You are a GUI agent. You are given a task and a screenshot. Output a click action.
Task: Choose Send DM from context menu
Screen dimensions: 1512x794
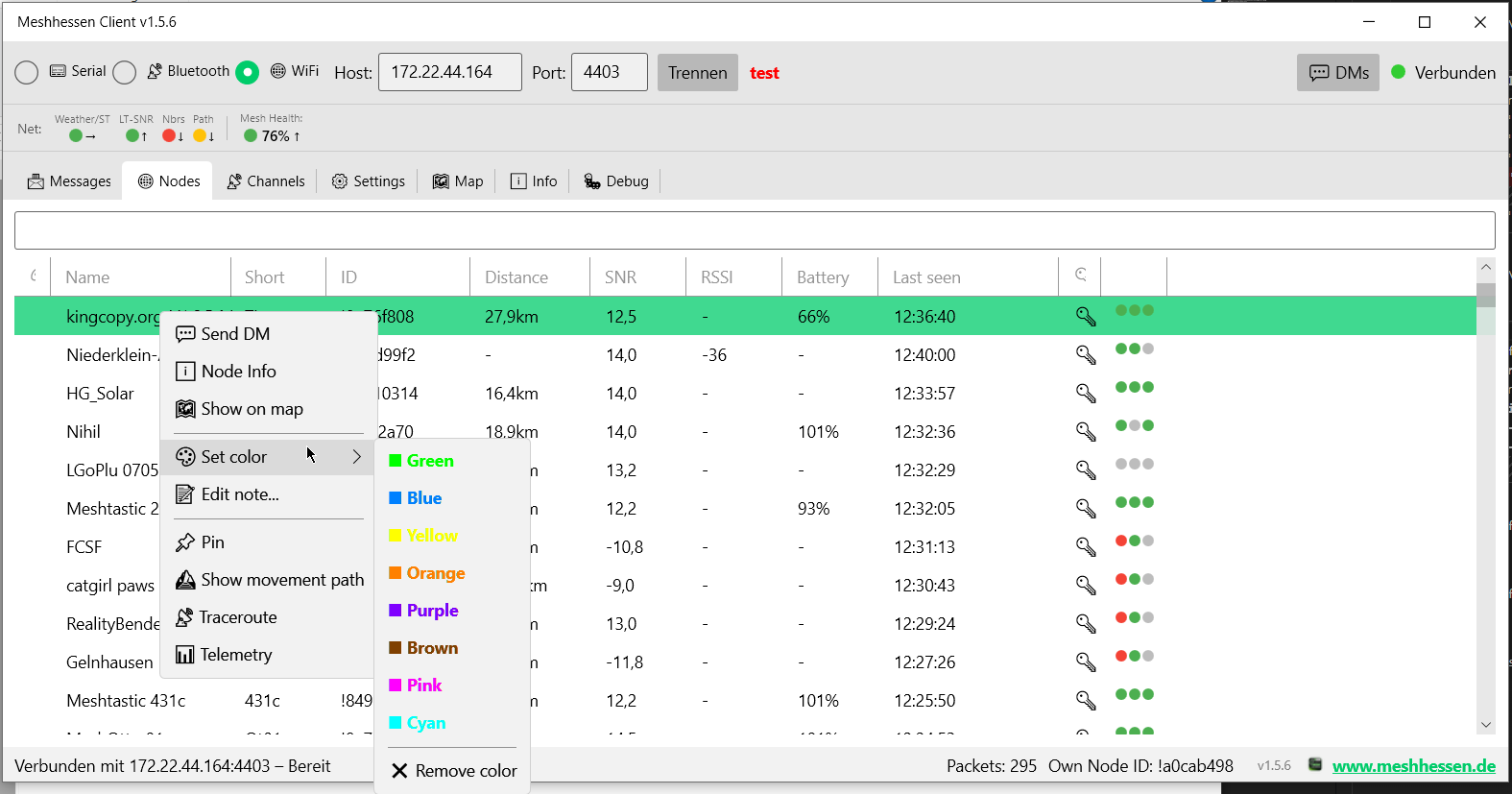[269, 334]
